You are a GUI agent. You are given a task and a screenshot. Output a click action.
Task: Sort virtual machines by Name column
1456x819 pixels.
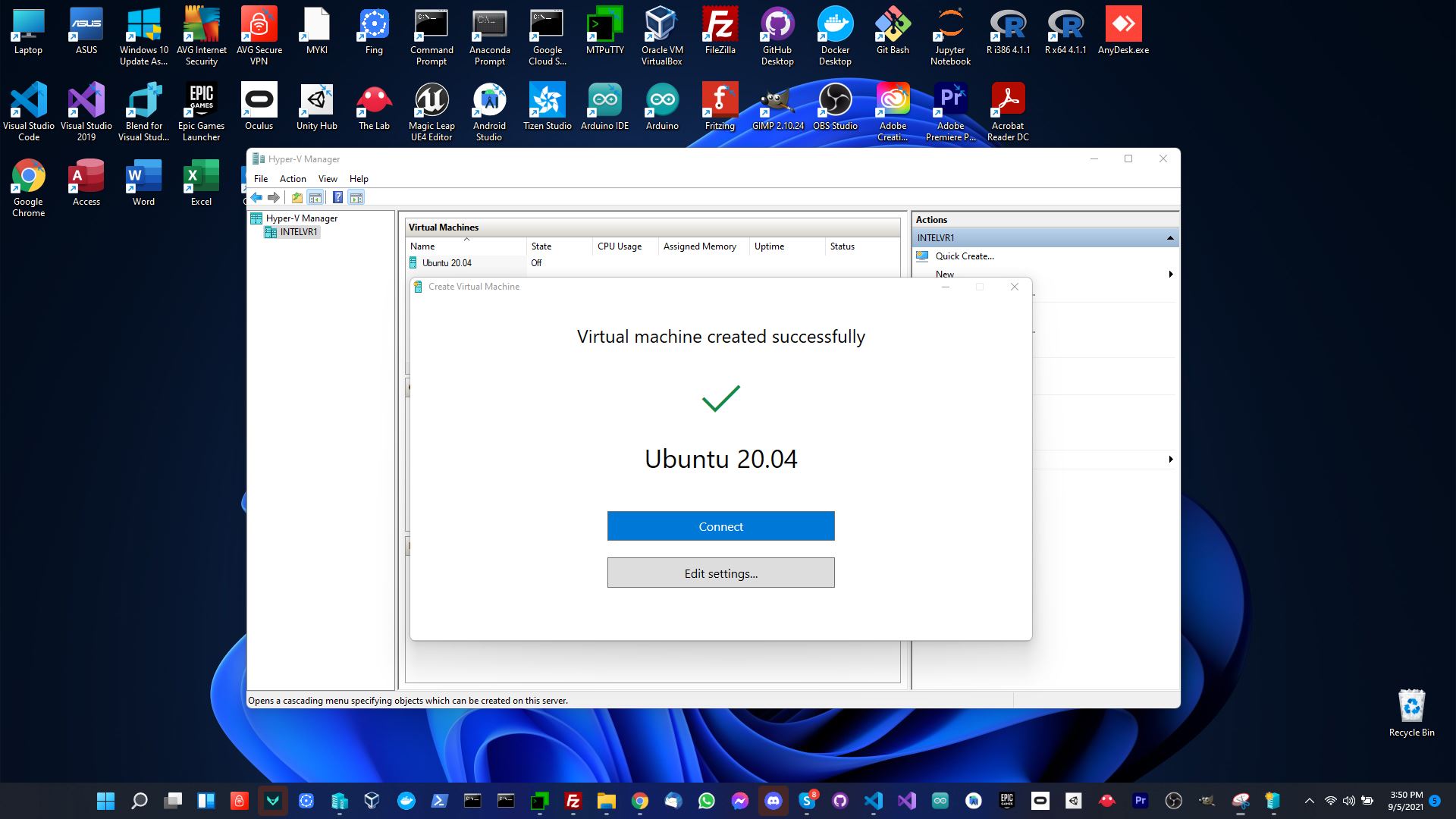[466, 246]
